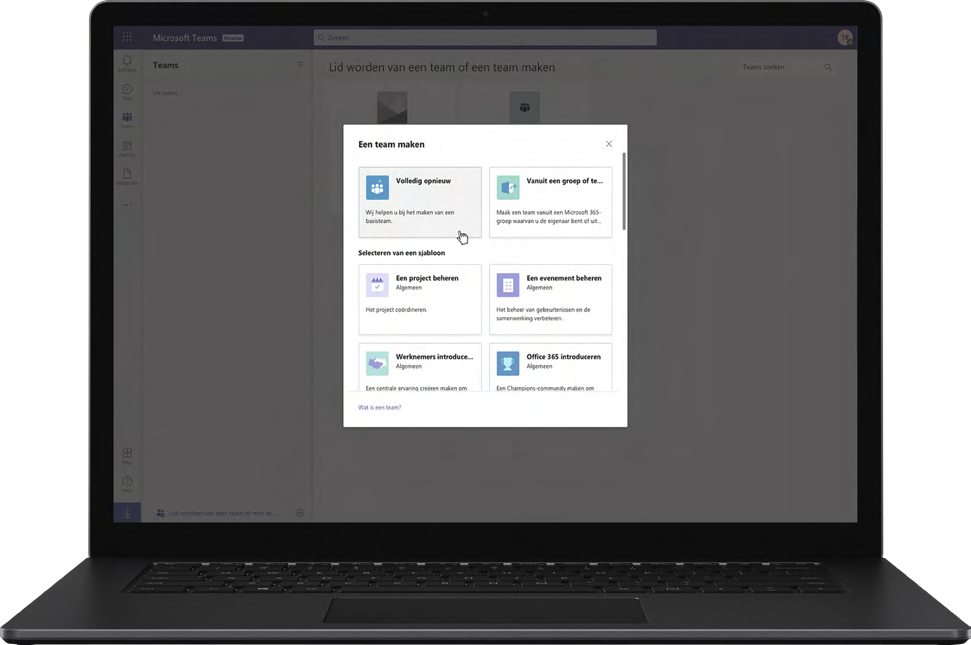Click the 'Lid worden van een team' footer text

pyautogui.click(x=221, y=513)
